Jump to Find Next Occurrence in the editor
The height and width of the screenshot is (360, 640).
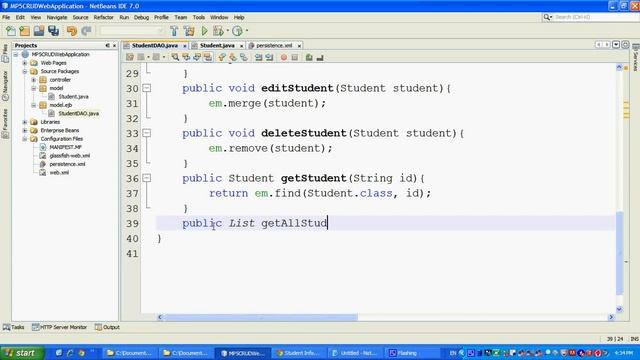(197, 58)
